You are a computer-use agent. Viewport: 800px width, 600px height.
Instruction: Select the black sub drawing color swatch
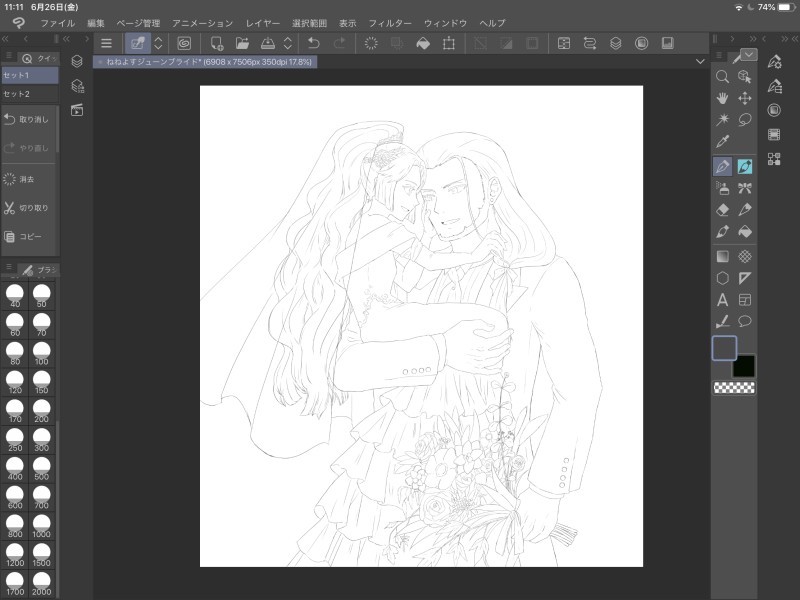(x=745, y=366)
